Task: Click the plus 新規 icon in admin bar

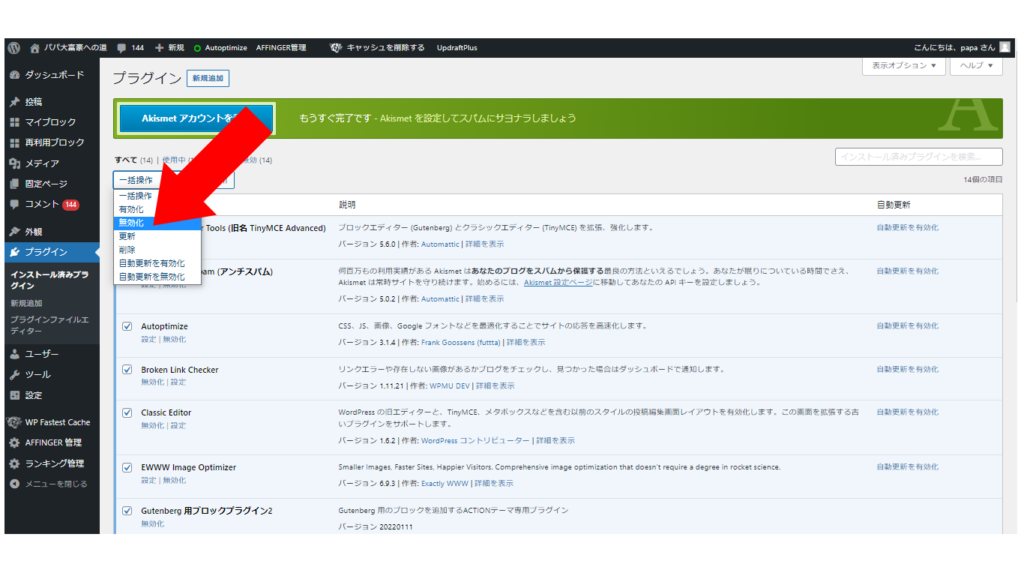Action: point(159,48)
